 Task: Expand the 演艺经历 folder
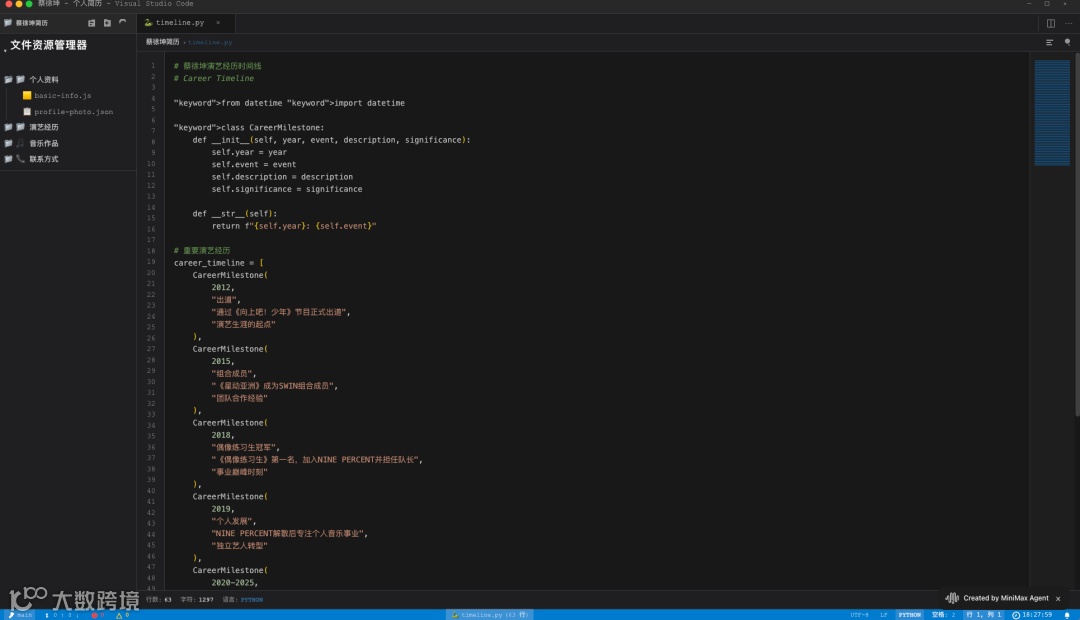[43, 127]
